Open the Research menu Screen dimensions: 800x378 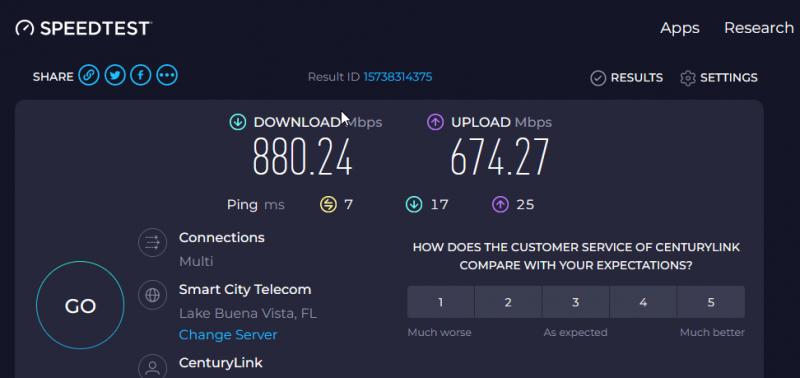tap(759, 28)
